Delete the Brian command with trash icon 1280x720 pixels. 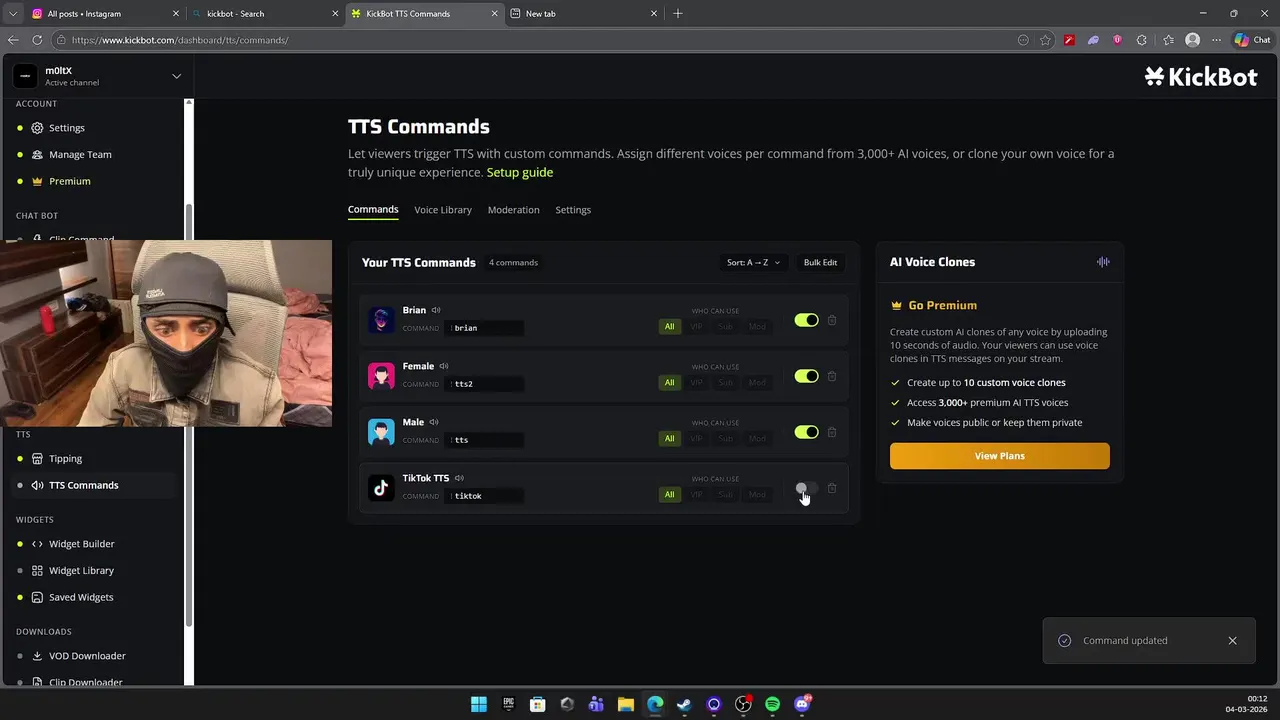832,320
